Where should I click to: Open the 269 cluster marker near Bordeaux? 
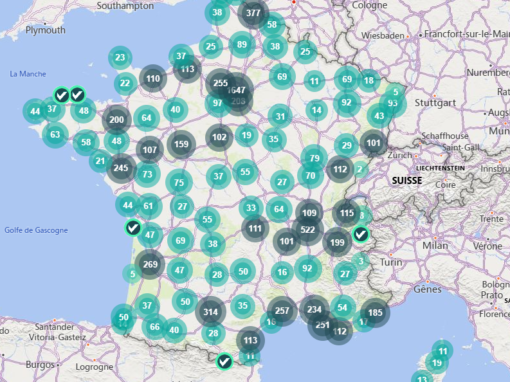[x=150, y=264]
